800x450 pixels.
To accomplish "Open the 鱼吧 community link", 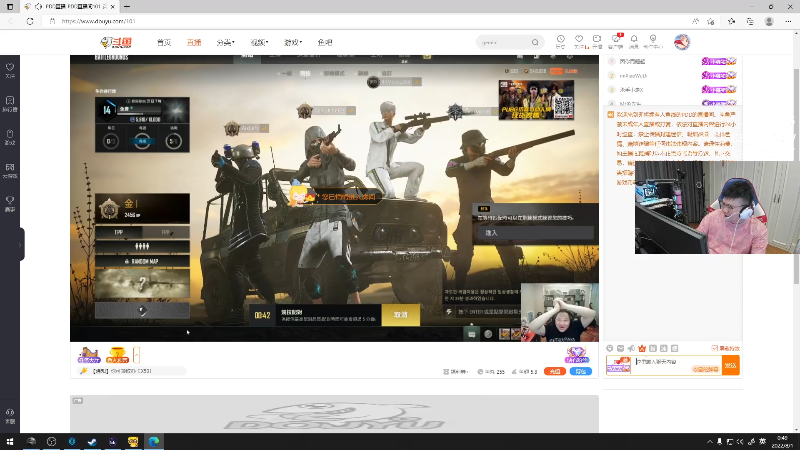I will click(x=324, y=42).
